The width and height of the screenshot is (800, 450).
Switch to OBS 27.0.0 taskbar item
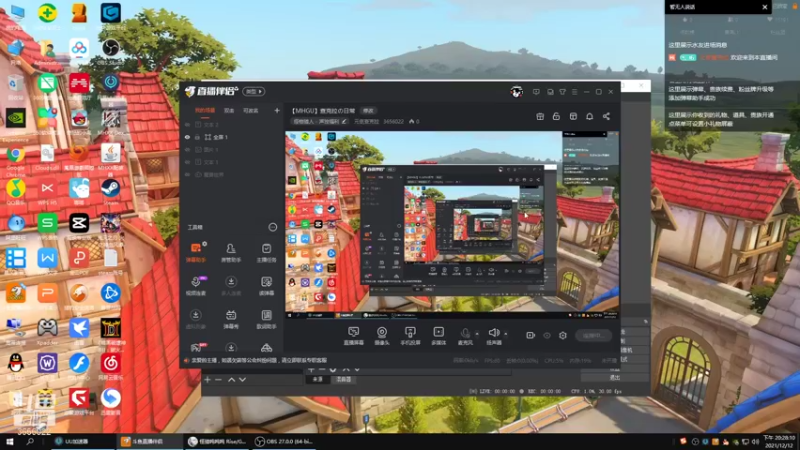pyautogui.click(x=284, y=441)
